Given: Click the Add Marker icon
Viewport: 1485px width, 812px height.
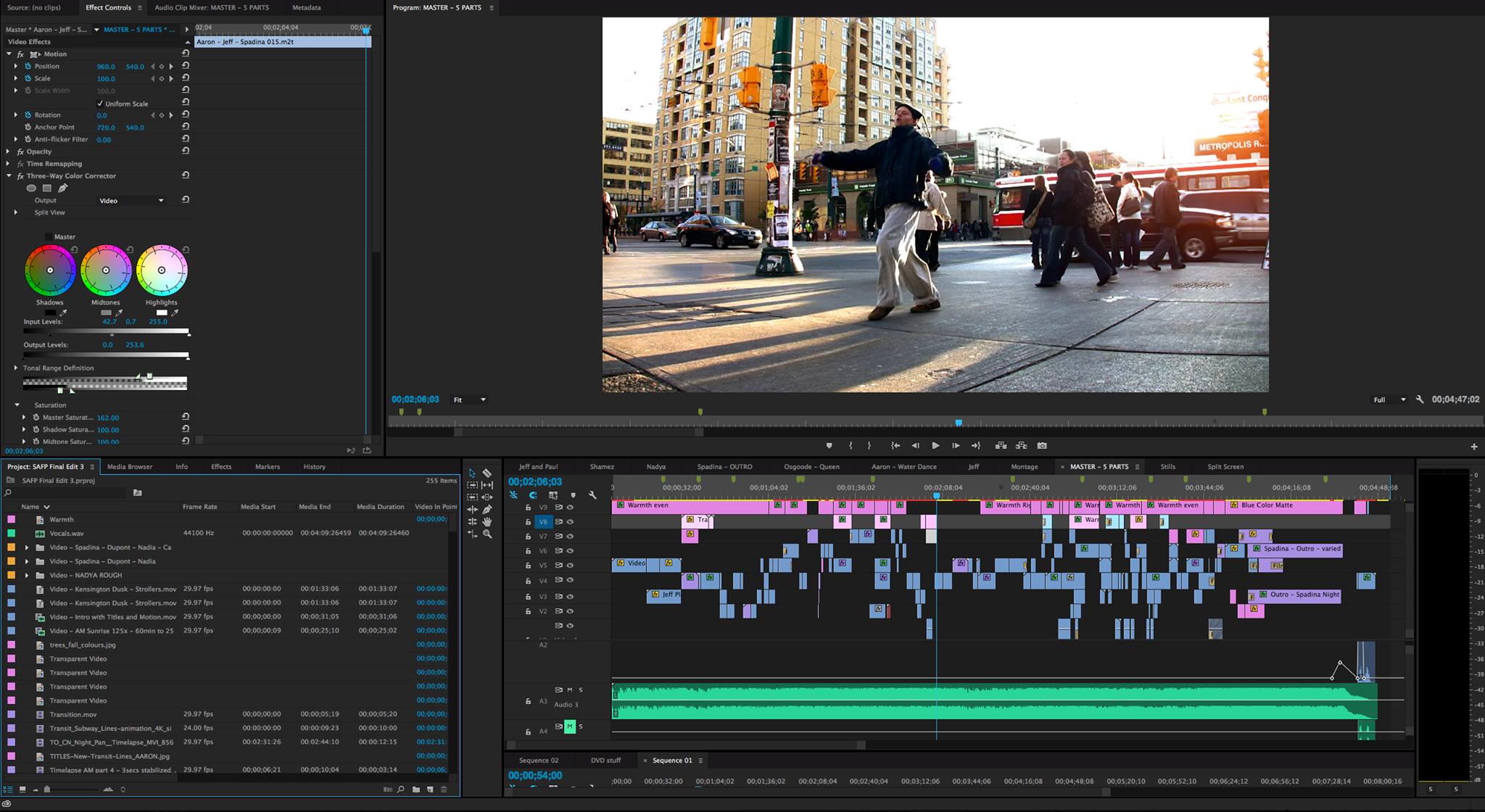Looking at the screenshot, I should (x=827, y=446).
